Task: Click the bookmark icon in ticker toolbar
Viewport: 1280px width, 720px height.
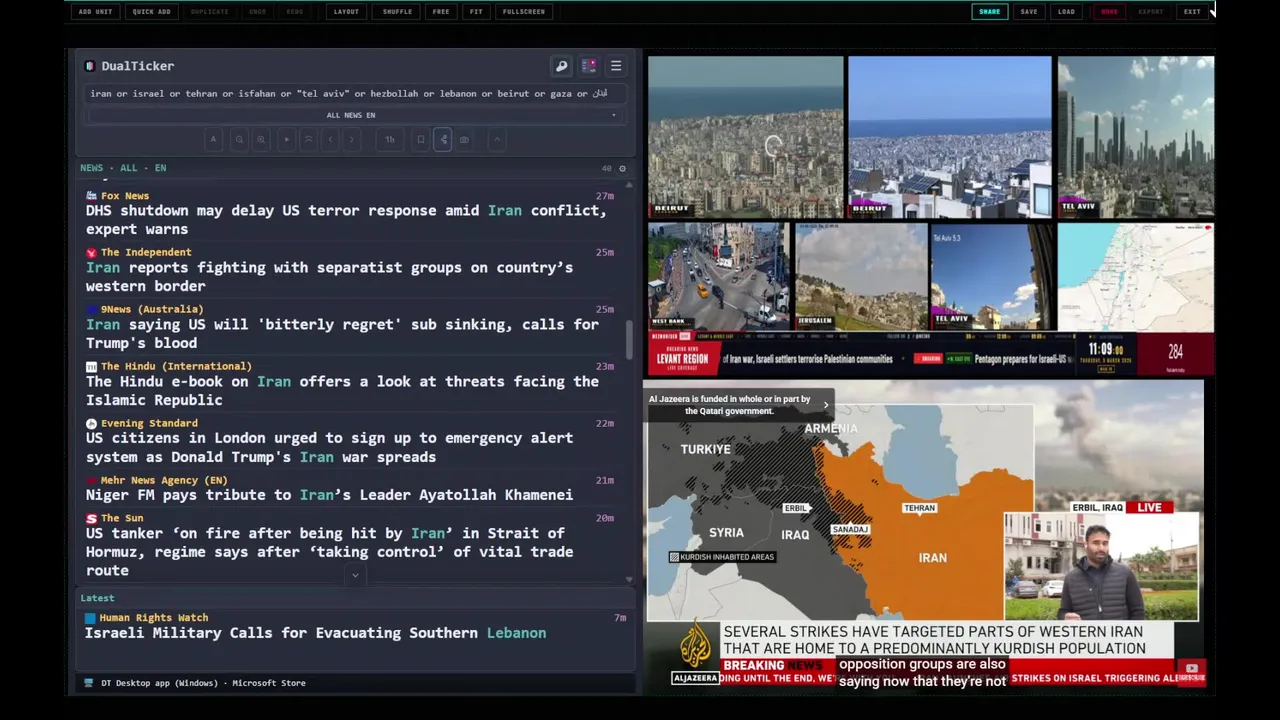Action: 421,140
